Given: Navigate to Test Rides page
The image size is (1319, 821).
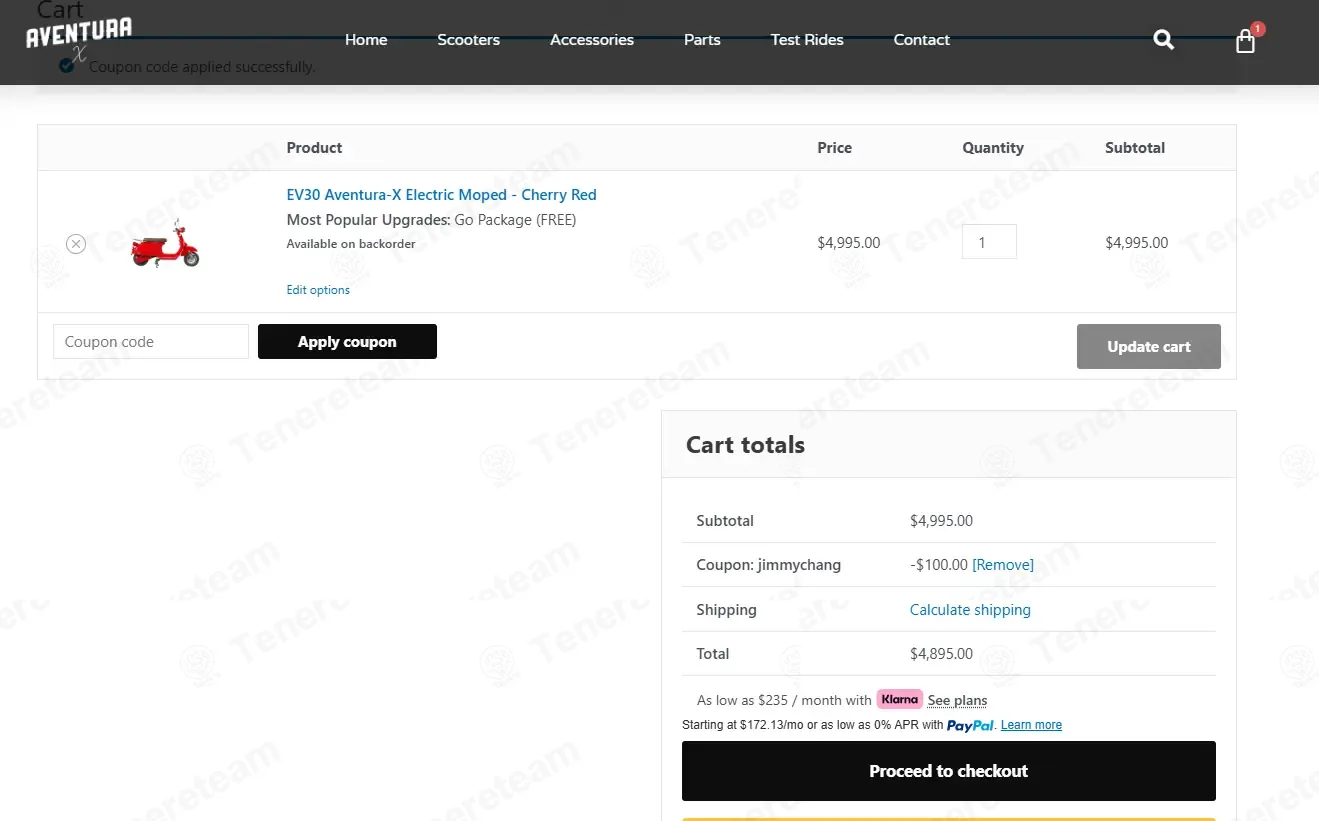Looking at the screenshot, I should [x=807, y=40].
